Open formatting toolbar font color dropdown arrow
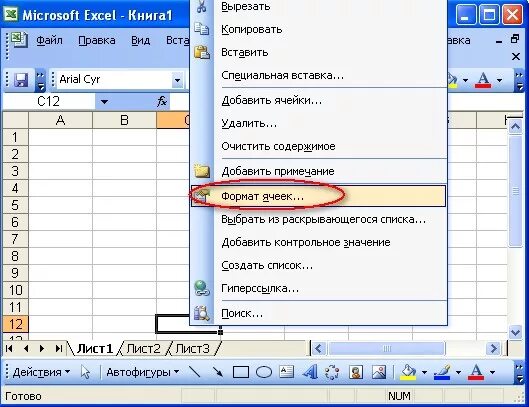529x407 pixels. point(499,80)
